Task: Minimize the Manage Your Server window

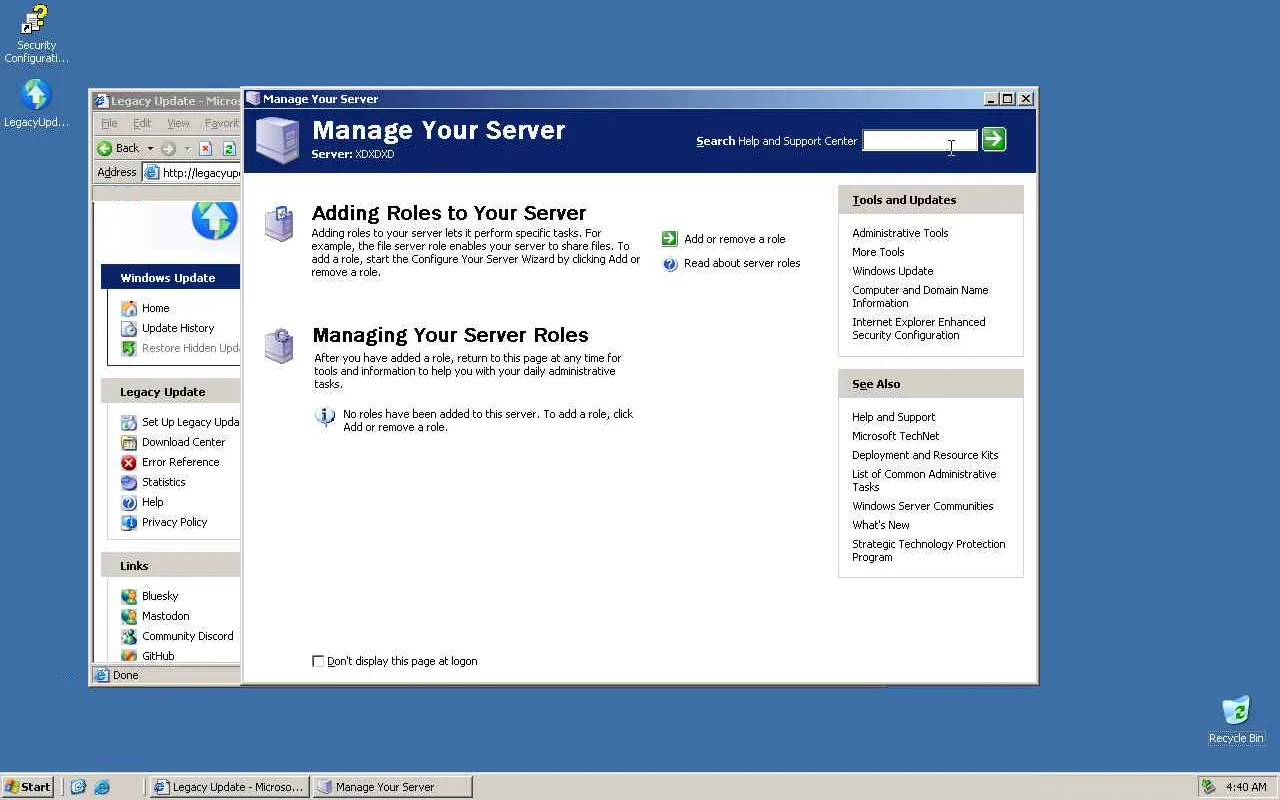Action: (991, 99)
